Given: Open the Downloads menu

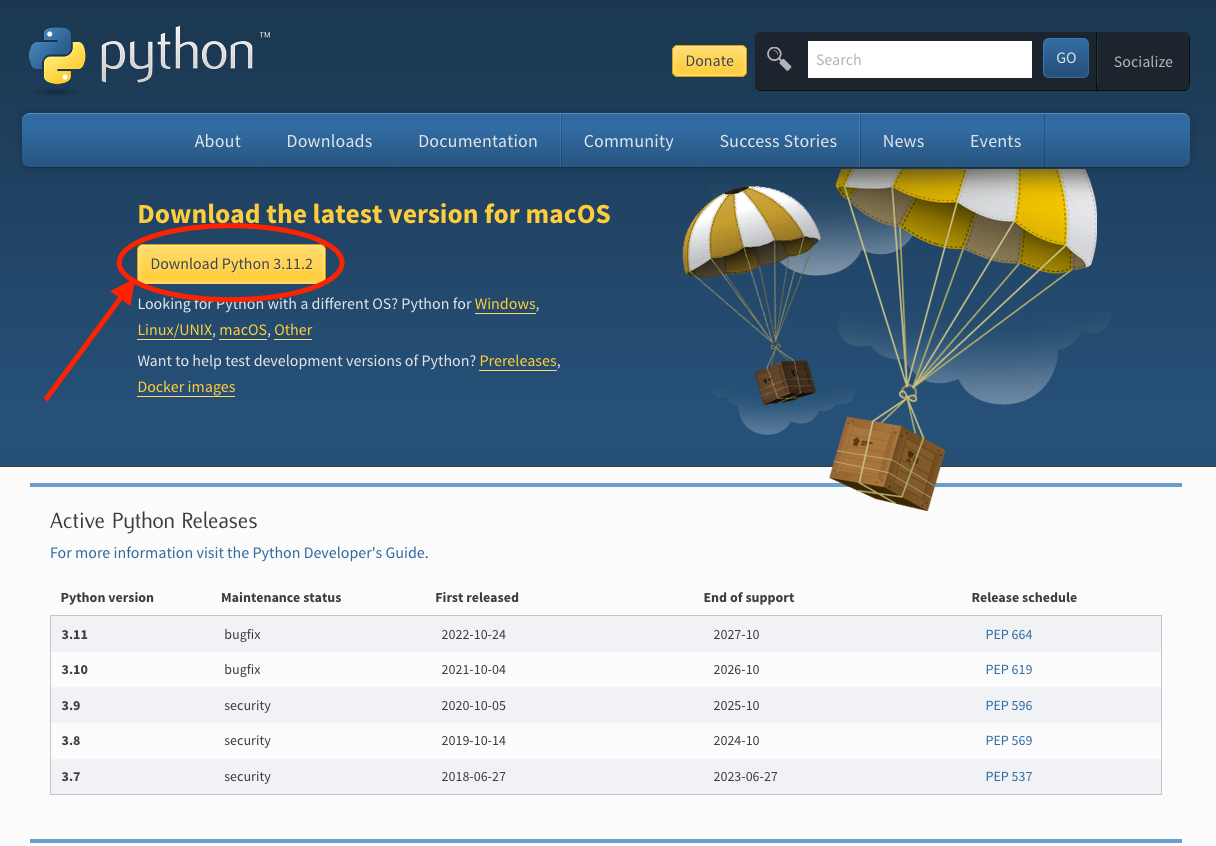Looking at the screenshot, I should click(329, 140).
